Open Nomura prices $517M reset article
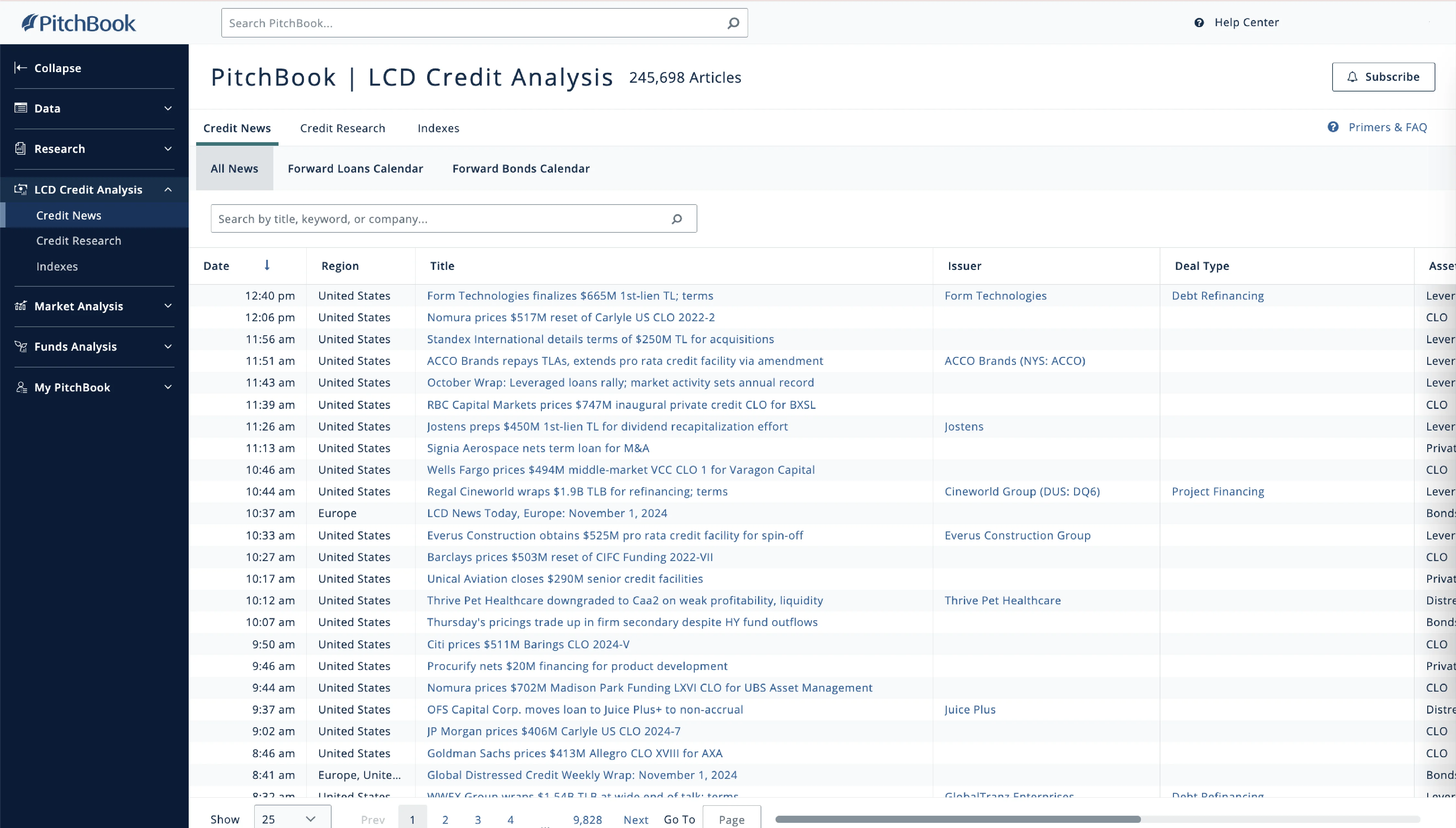The image size is (1456, 828). tap(571, 317)
